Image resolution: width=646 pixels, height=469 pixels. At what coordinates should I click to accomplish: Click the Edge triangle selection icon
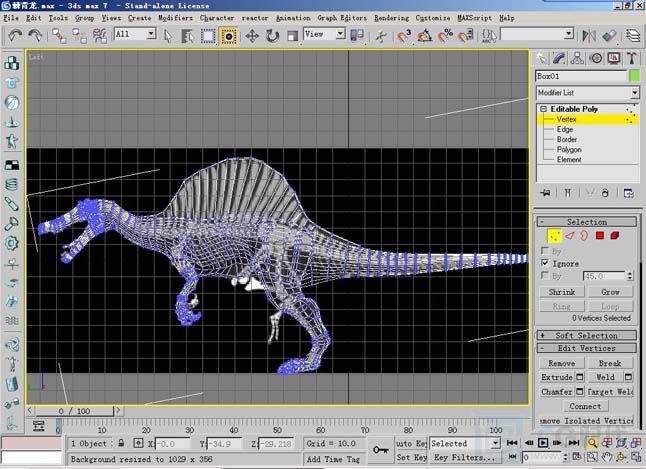569,236
